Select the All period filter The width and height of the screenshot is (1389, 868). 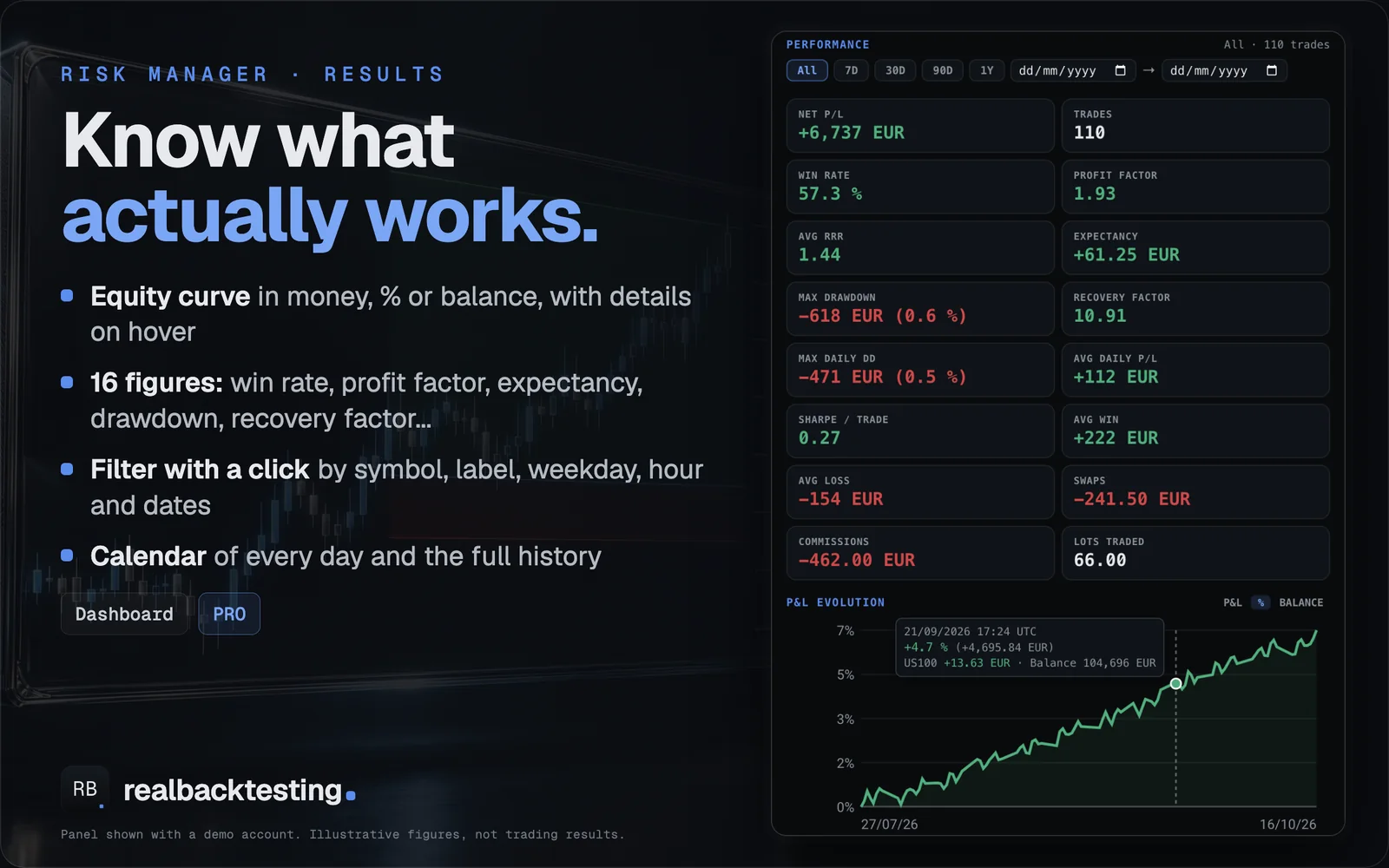pyautogui.click(x=806, y=70)
